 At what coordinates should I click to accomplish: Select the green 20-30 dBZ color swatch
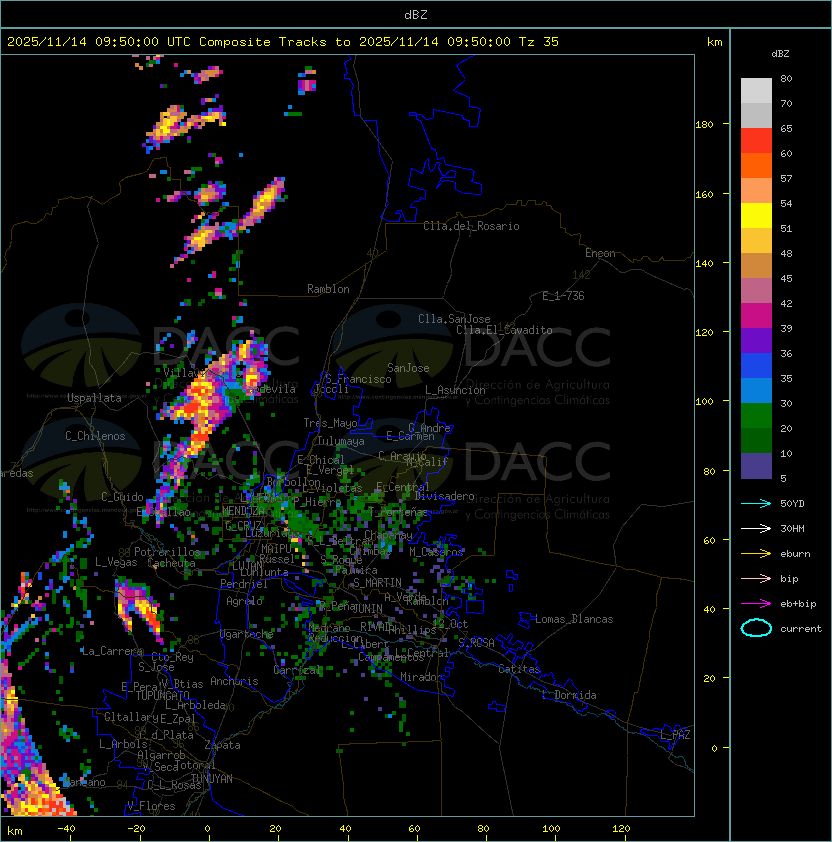click(x=756, y=416)
